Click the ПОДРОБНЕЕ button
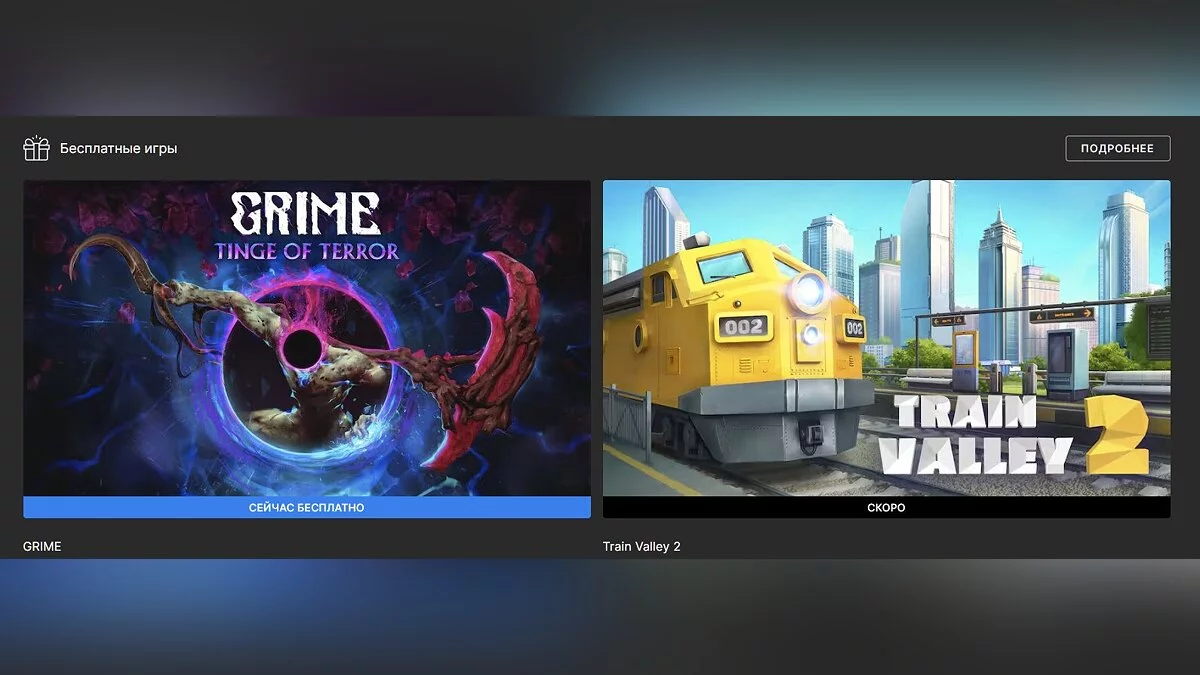1200x675 pixels. pyautogui.click(x=1117, y=148)
